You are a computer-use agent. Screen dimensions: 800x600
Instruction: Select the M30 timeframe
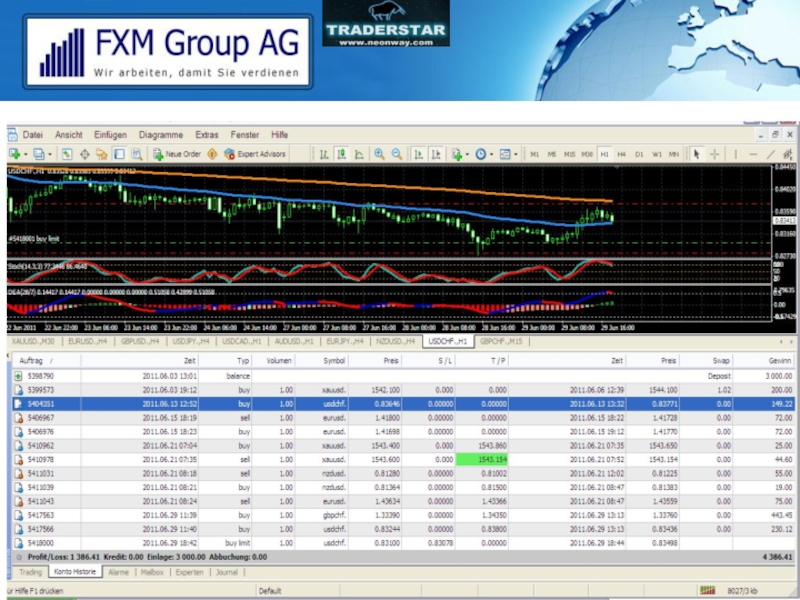click(x=587, y=154)
